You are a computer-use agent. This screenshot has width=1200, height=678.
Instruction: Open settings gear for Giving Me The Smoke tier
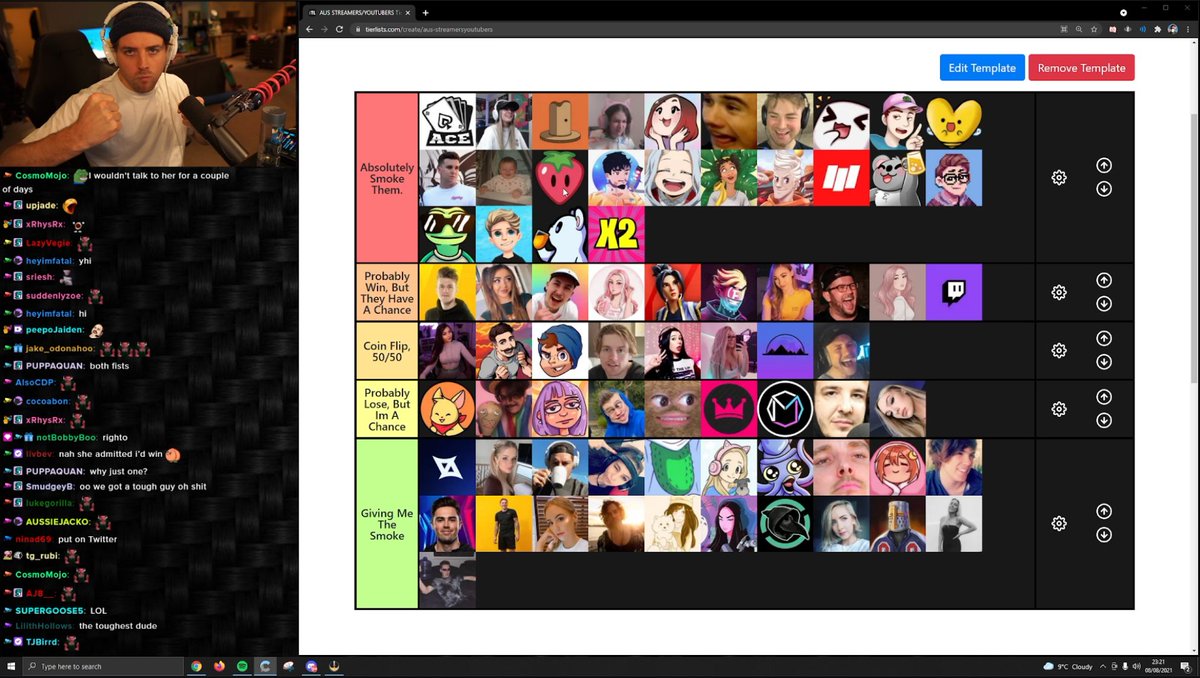click(x=1059, y=524)
